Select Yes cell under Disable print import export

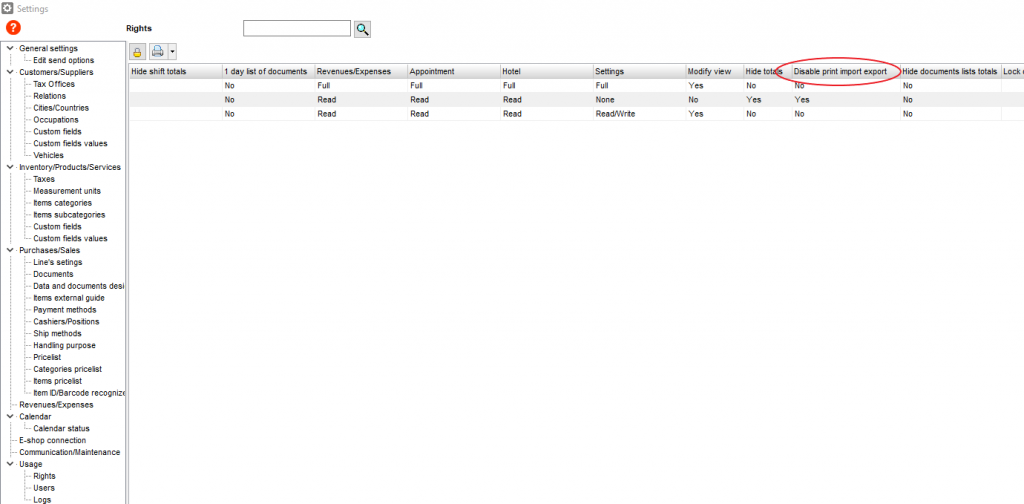click(801, 100)
